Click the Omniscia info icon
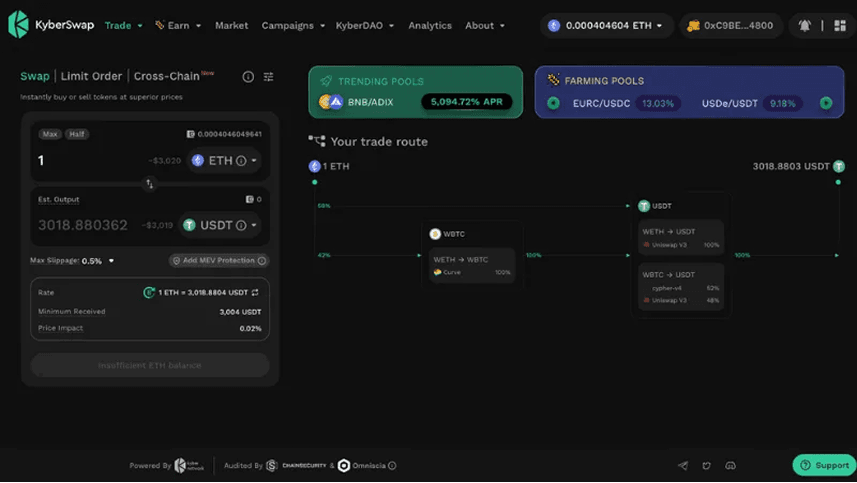Image resolution: width=857 pixels, height=483 pixels. pyautogui.click(x=392, y=466)
